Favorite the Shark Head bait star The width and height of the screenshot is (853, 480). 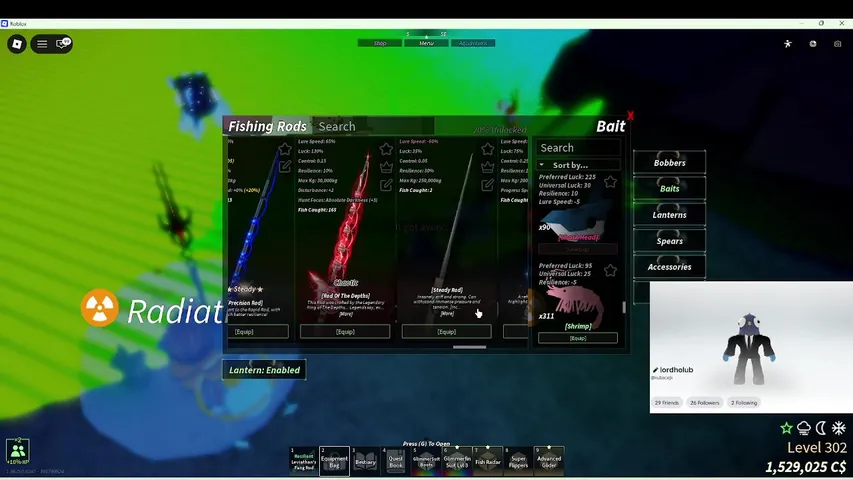[610, 182]
